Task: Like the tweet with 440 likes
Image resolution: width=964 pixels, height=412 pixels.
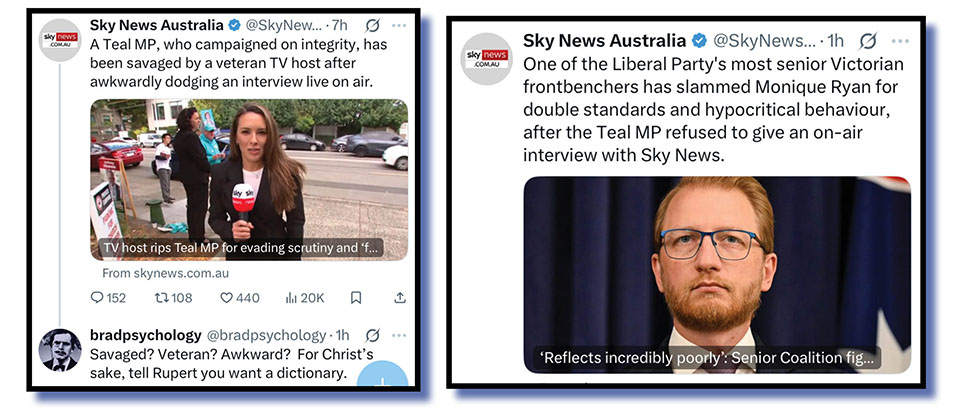Action: 227,298
